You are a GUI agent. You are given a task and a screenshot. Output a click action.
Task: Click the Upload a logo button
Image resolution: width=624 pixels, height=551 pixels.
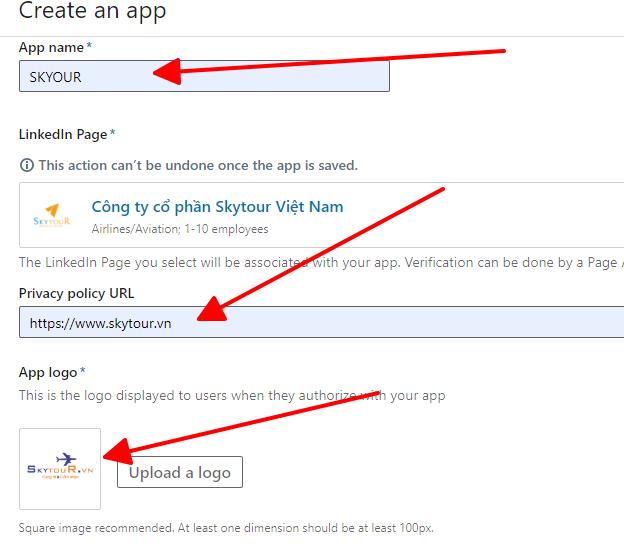point(180,472)
